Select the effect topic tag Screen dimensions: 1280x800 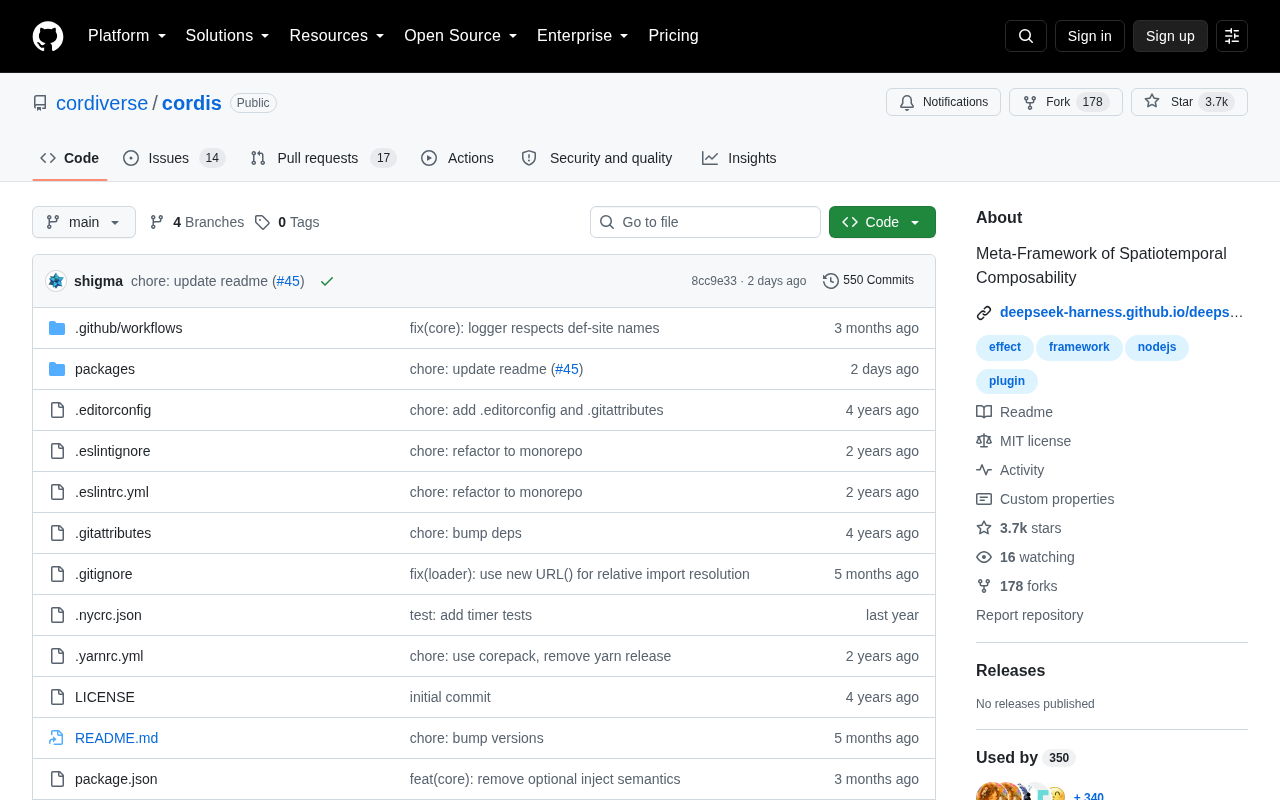coord(1005,348)
